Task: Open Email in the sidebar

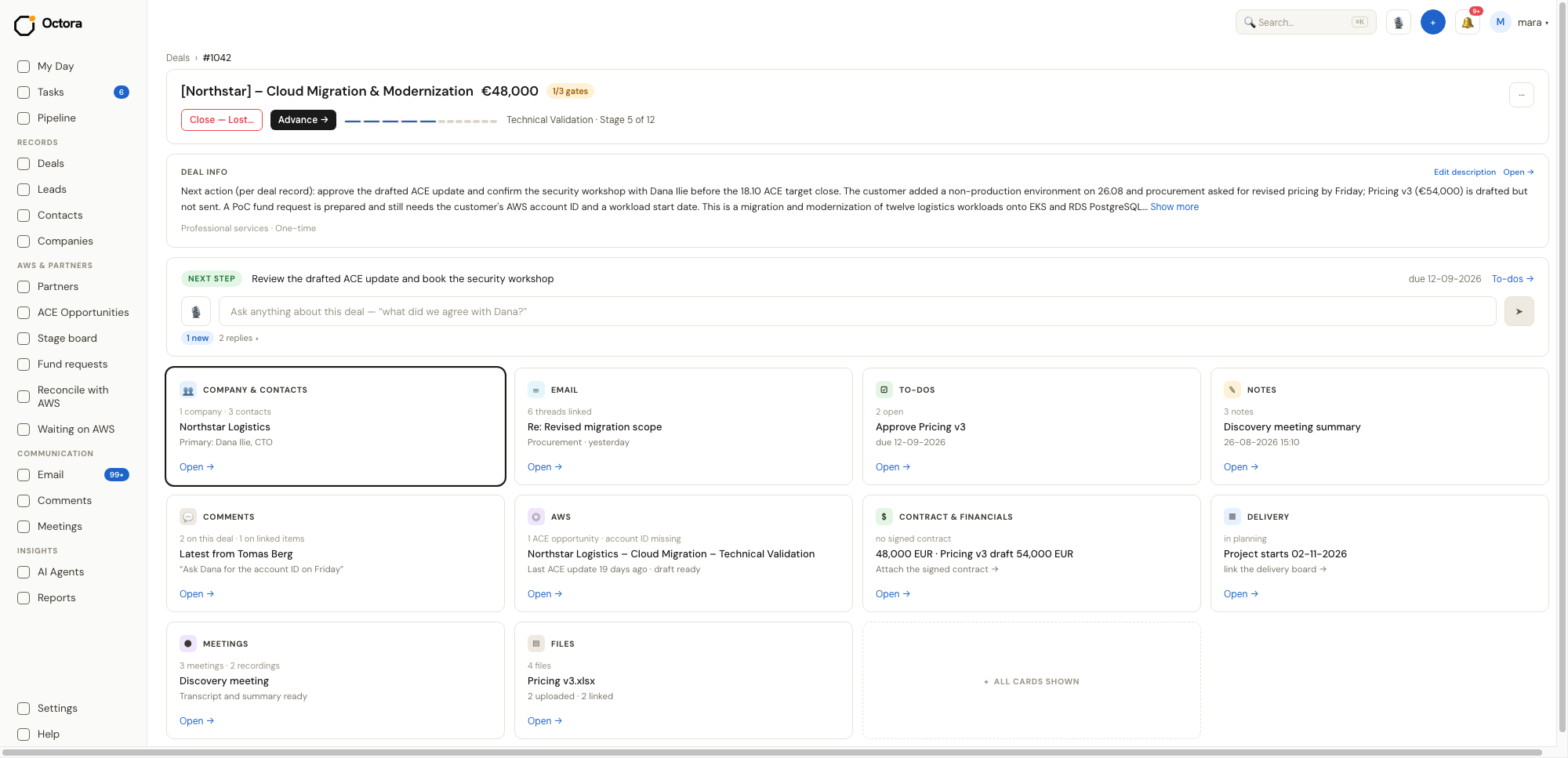Action: (x=73, y=475)
